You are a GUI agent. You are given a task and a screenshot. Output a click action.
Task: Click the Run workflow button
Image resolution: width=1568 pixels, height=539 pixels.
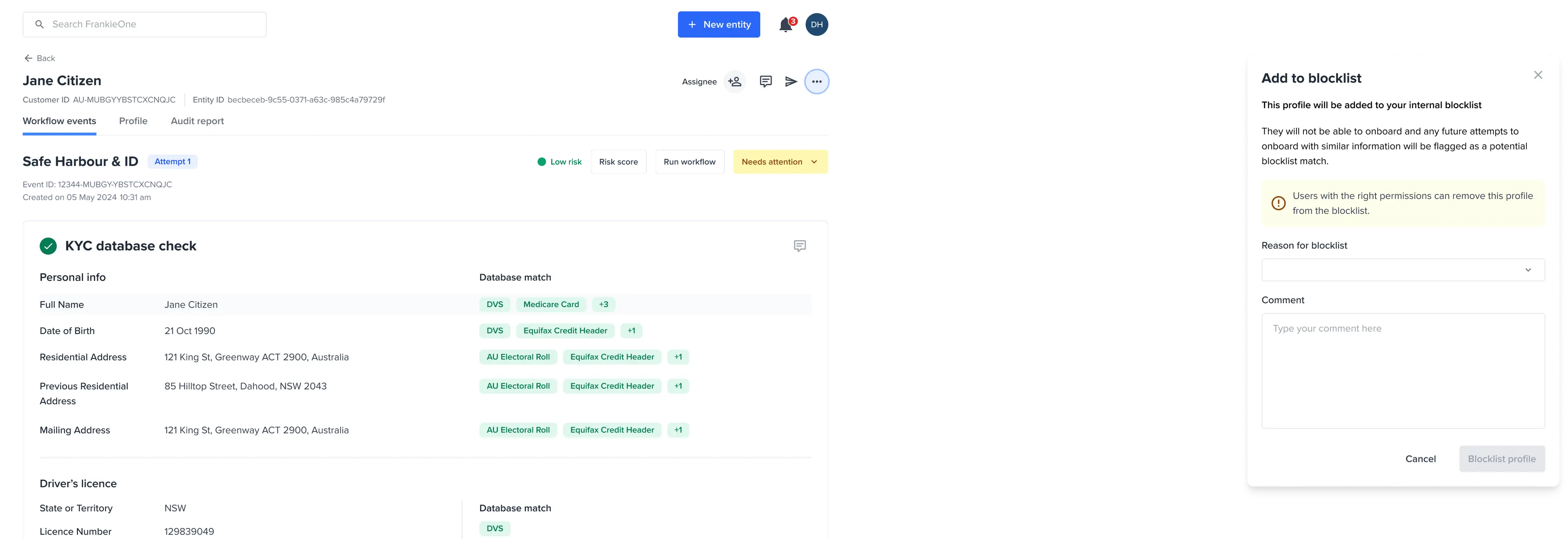(689, 162)
